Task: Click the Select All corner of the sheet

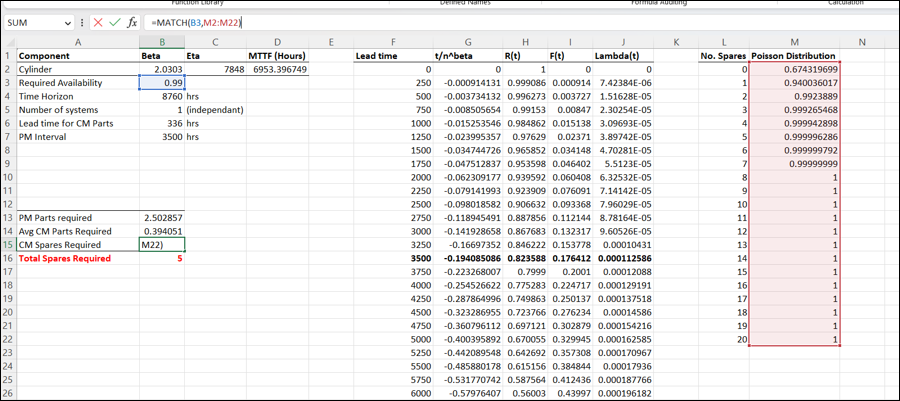Action: [x=8, y=42]
